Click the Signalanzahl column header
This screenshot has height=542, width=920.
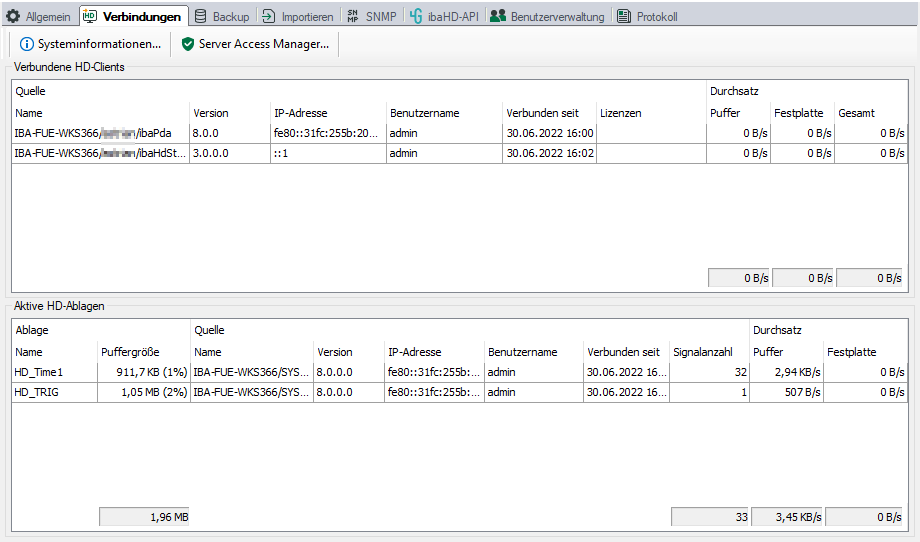tap(702, 352)
